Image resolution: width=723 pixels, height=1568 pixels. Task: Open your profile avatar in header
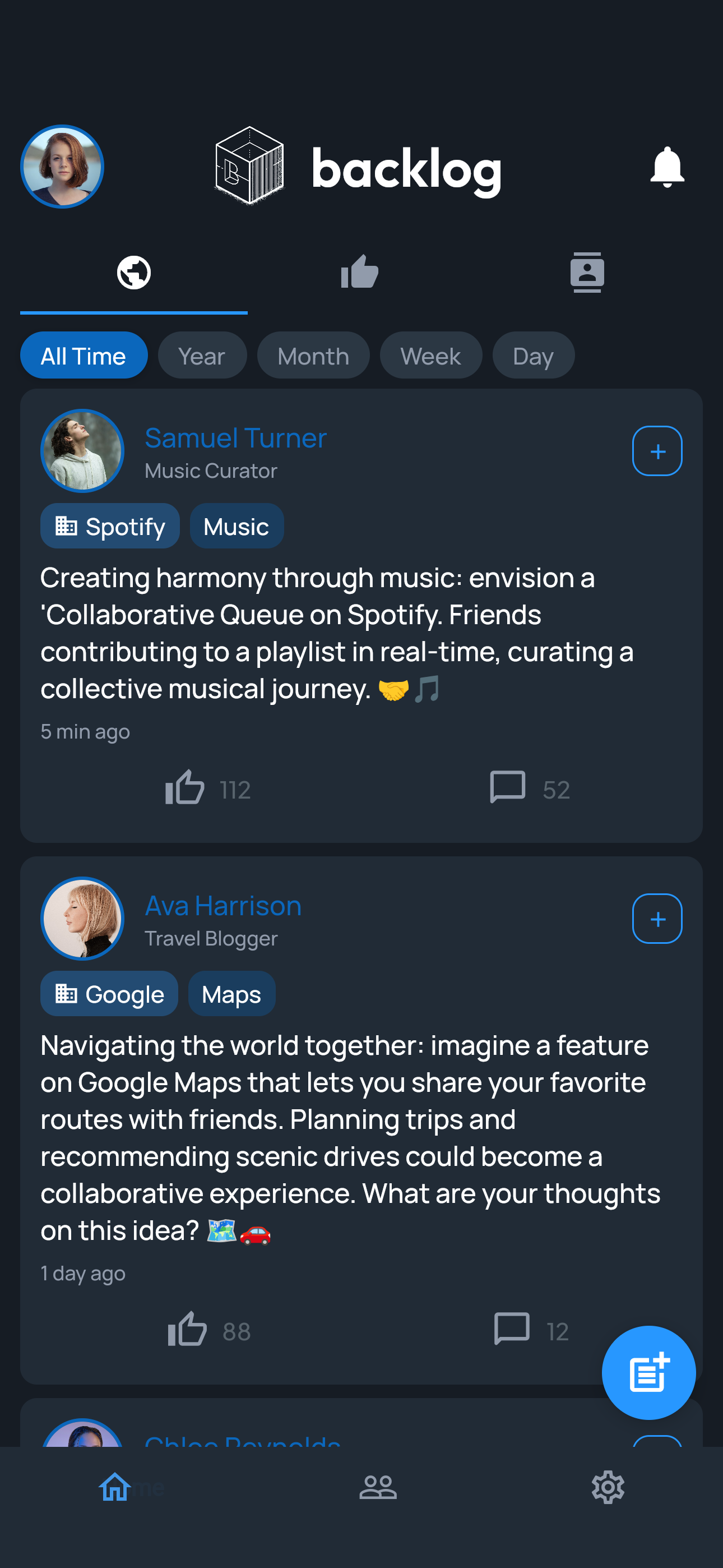62,167
